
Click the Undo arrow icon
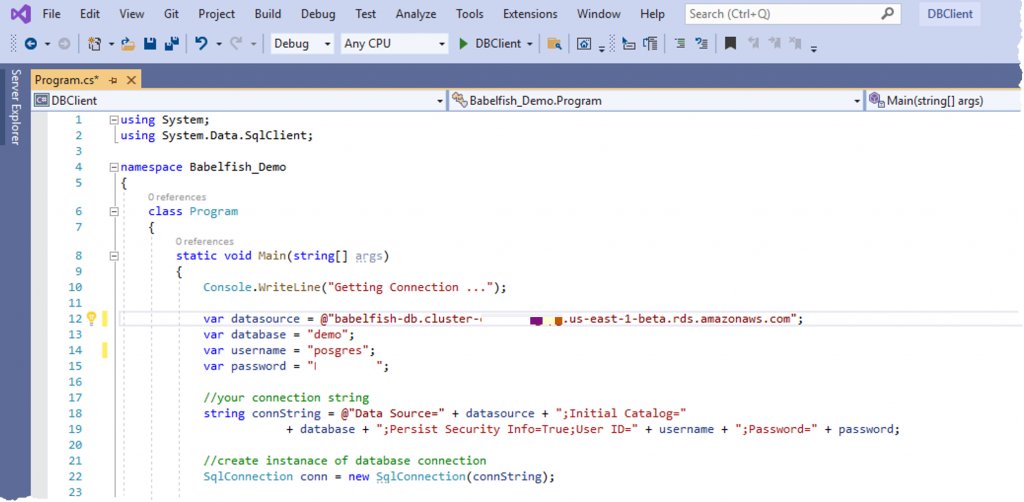coord(201,44)
